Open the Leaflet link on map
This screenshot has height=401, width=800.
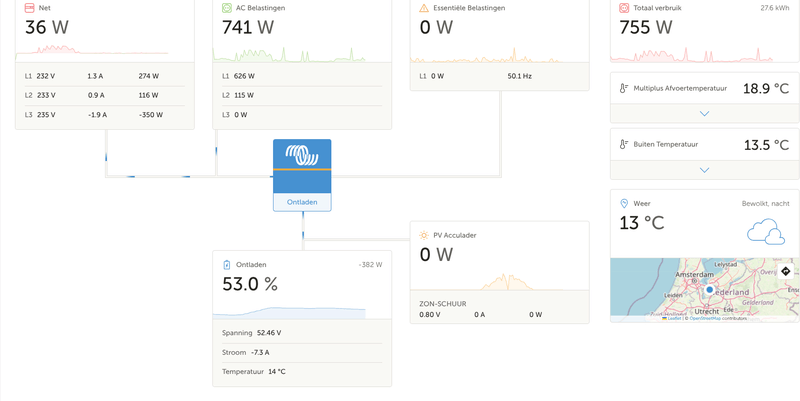[x=674, y=318]
